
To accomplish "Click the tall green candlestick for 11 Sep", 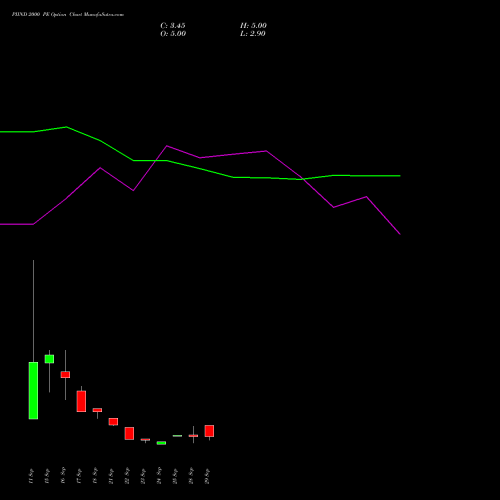I will [x=33, y=390].
